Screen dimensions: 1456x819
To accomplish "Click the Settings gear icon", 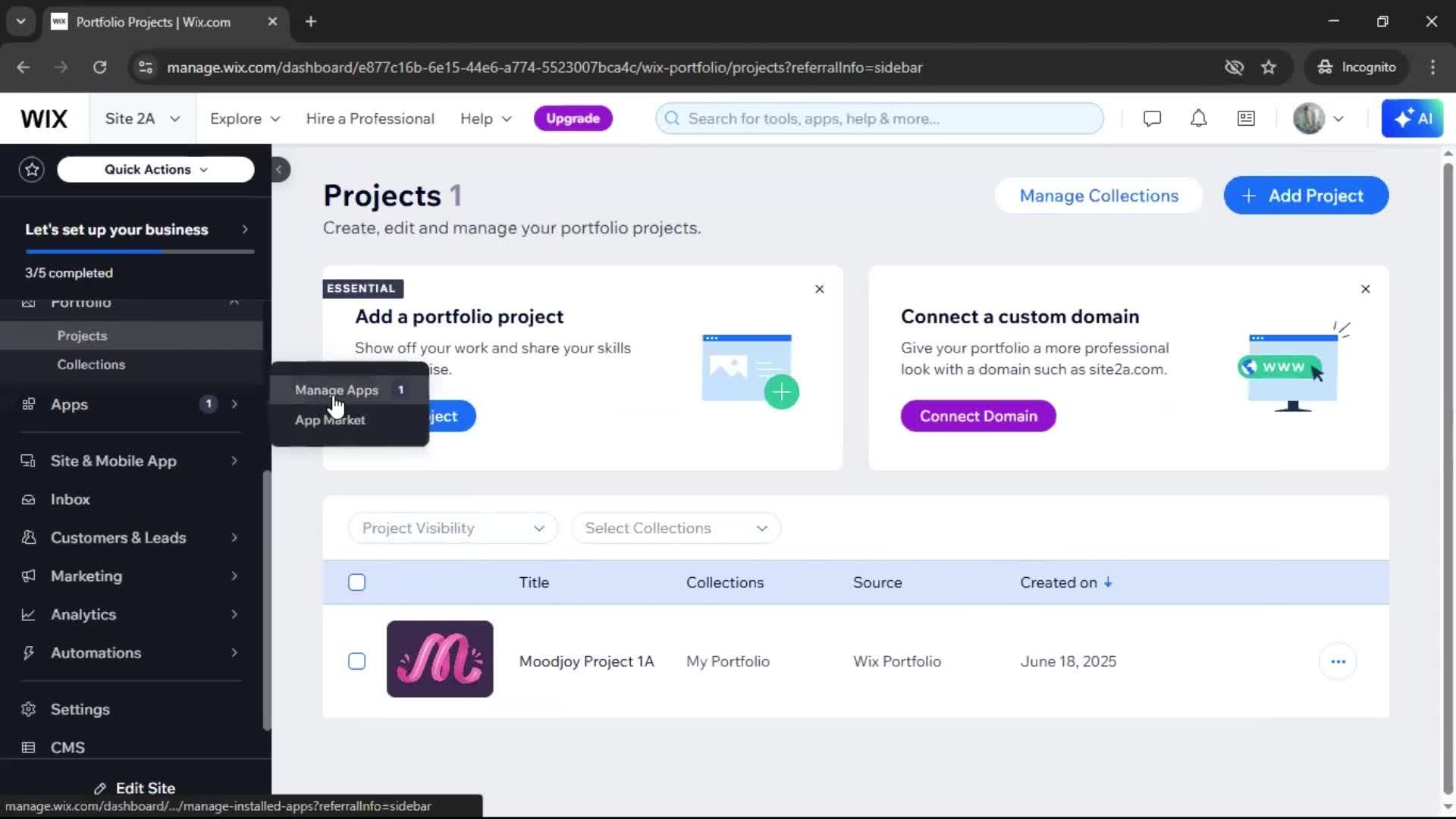I will point(29,709).
